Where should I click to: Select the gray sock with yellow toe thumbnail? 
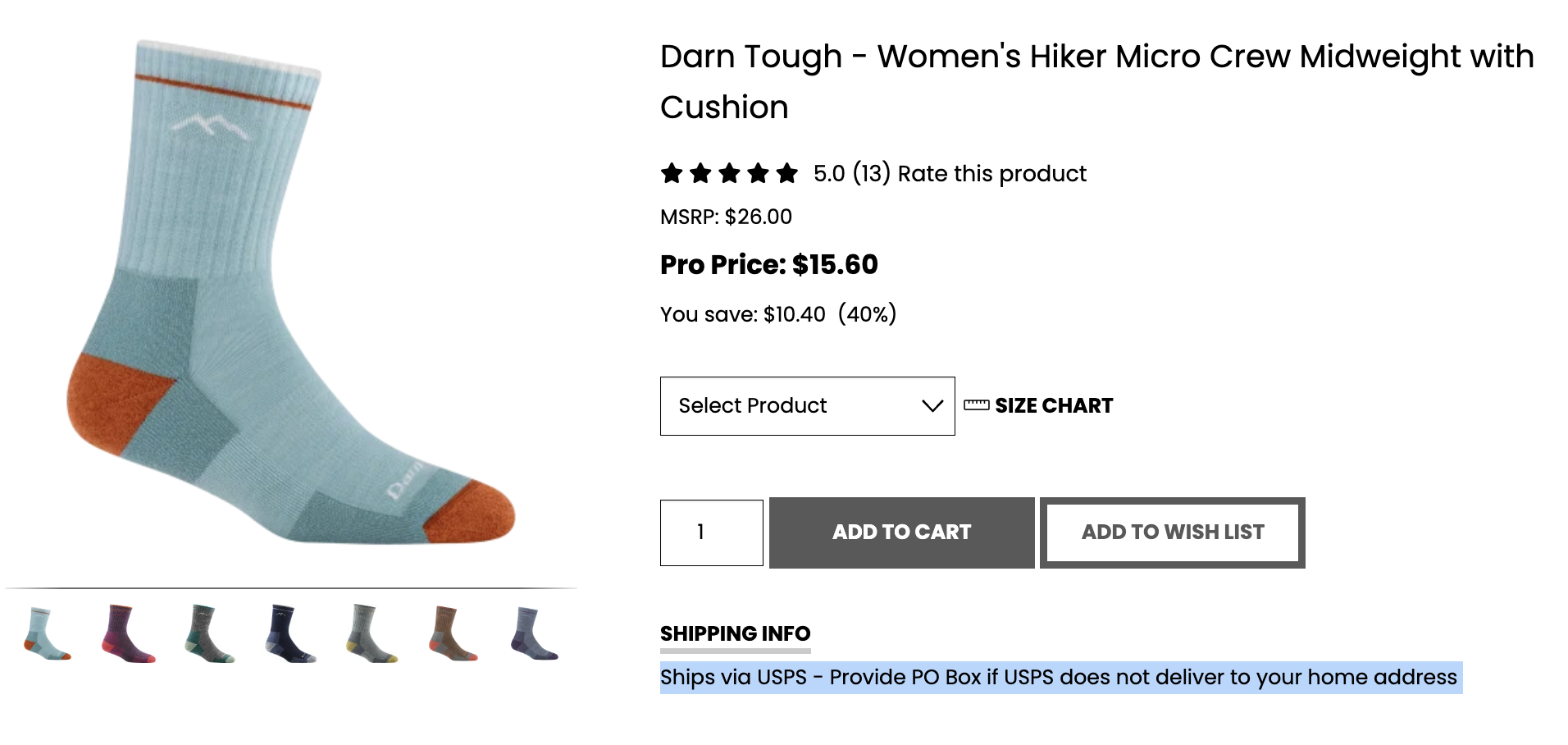pos(371,633)
